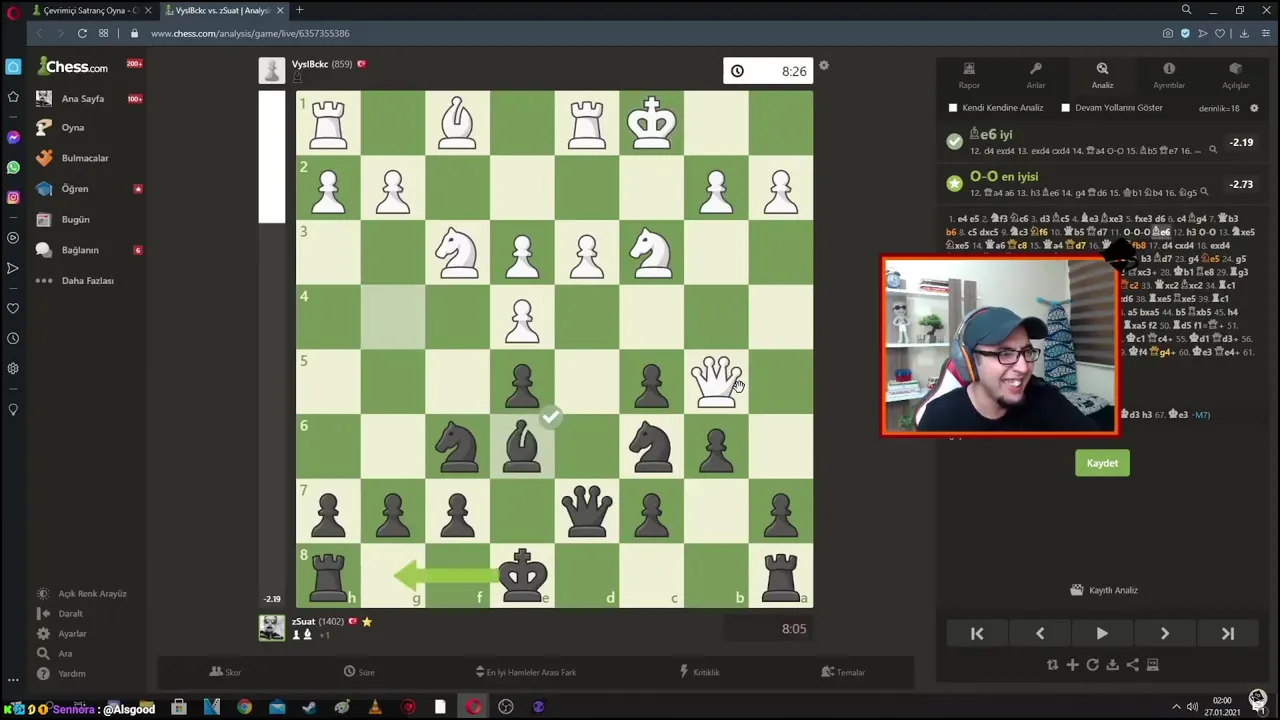Enable Devam Yollarını Göster checkbox
The image size is (1280, 720).
pos(1065,108)
